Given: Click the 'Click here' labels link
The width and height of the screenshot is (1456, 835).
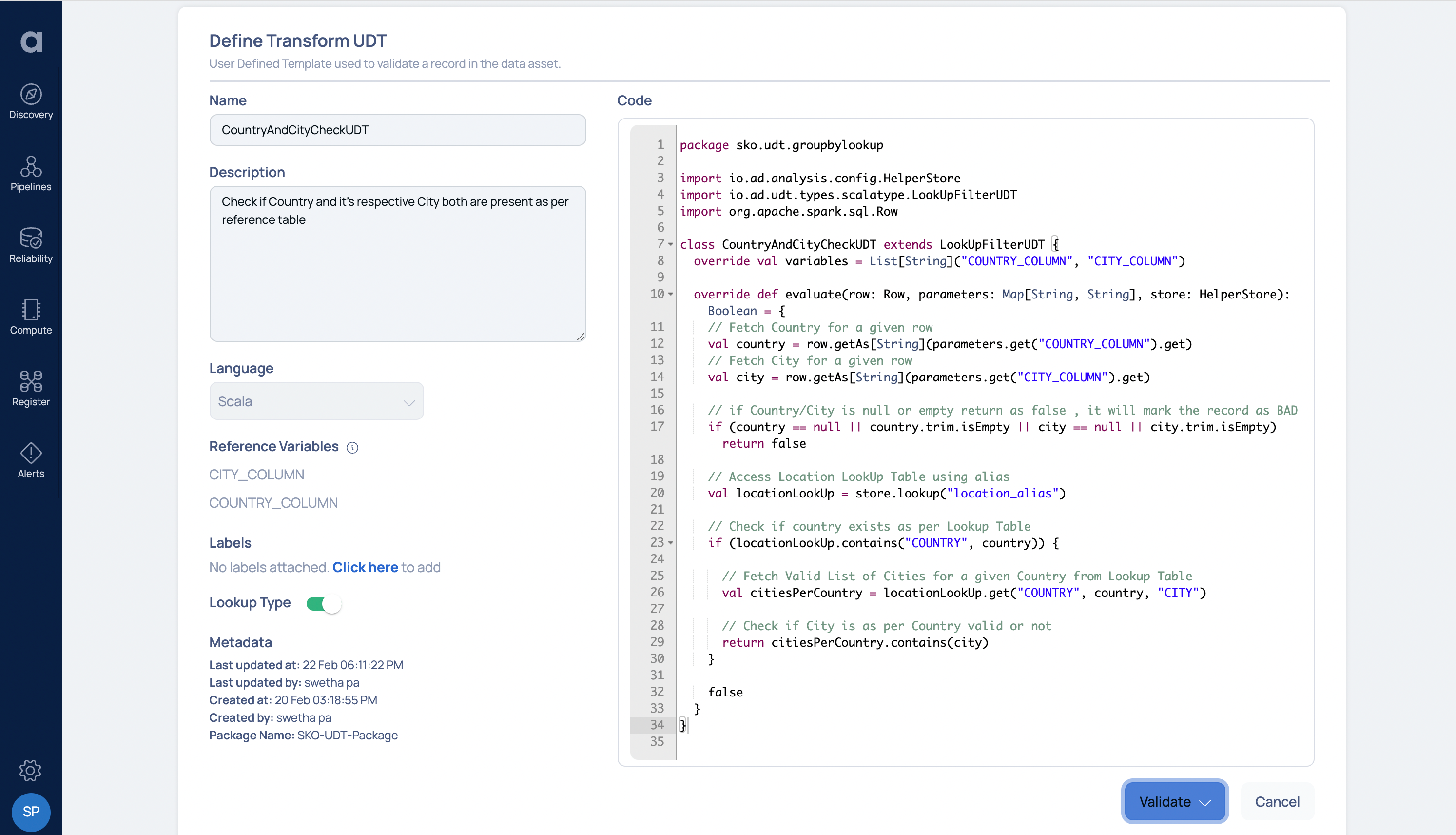Looking at the screenshot, I should coord(365,567).
